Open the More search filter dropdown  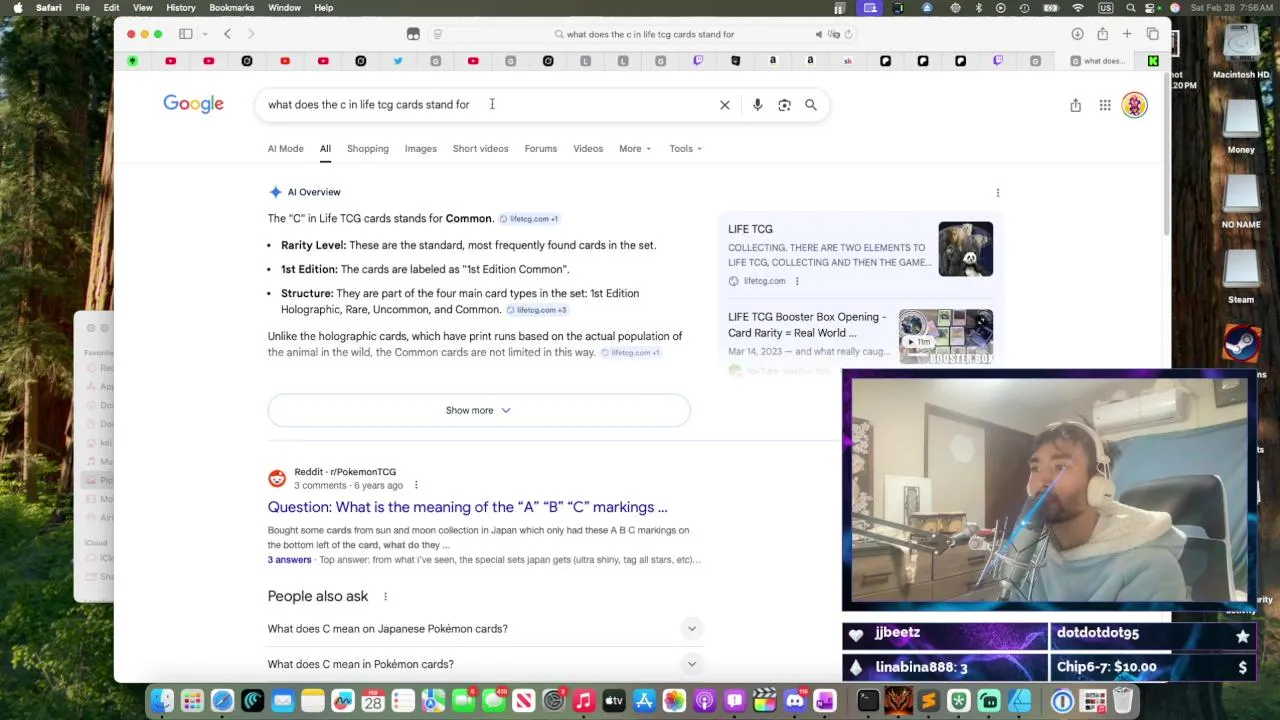[x=635, y=149]
